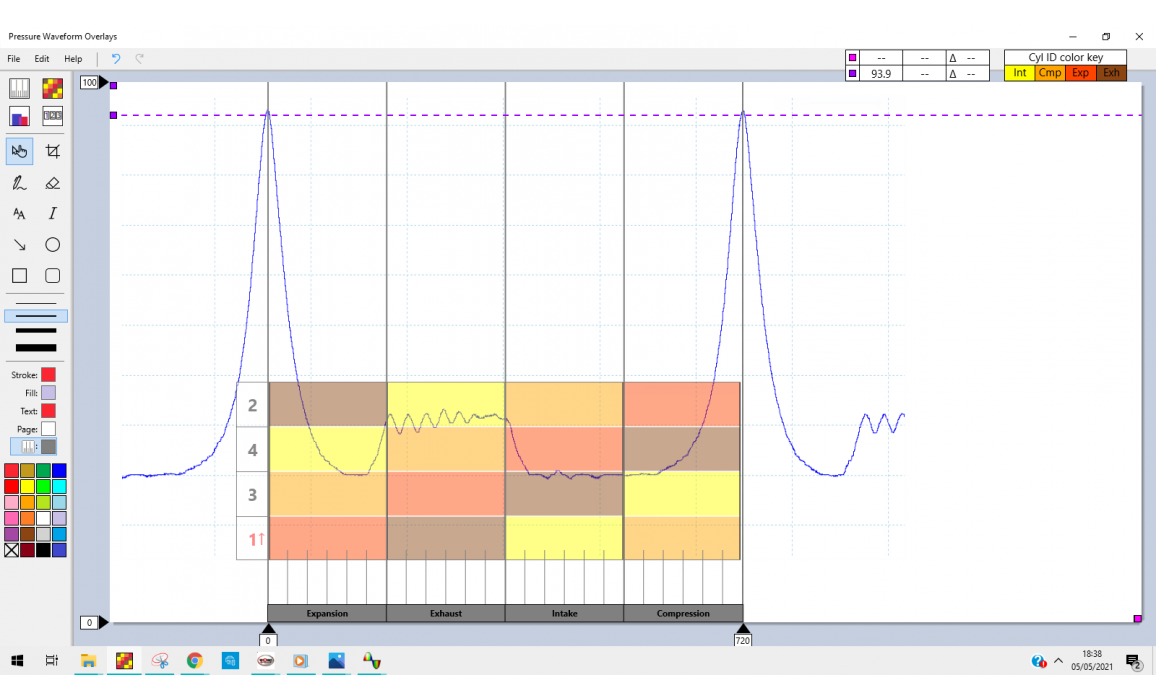
Task: Click the Exp cell in color key
Action: click(x=1080, y=73)
